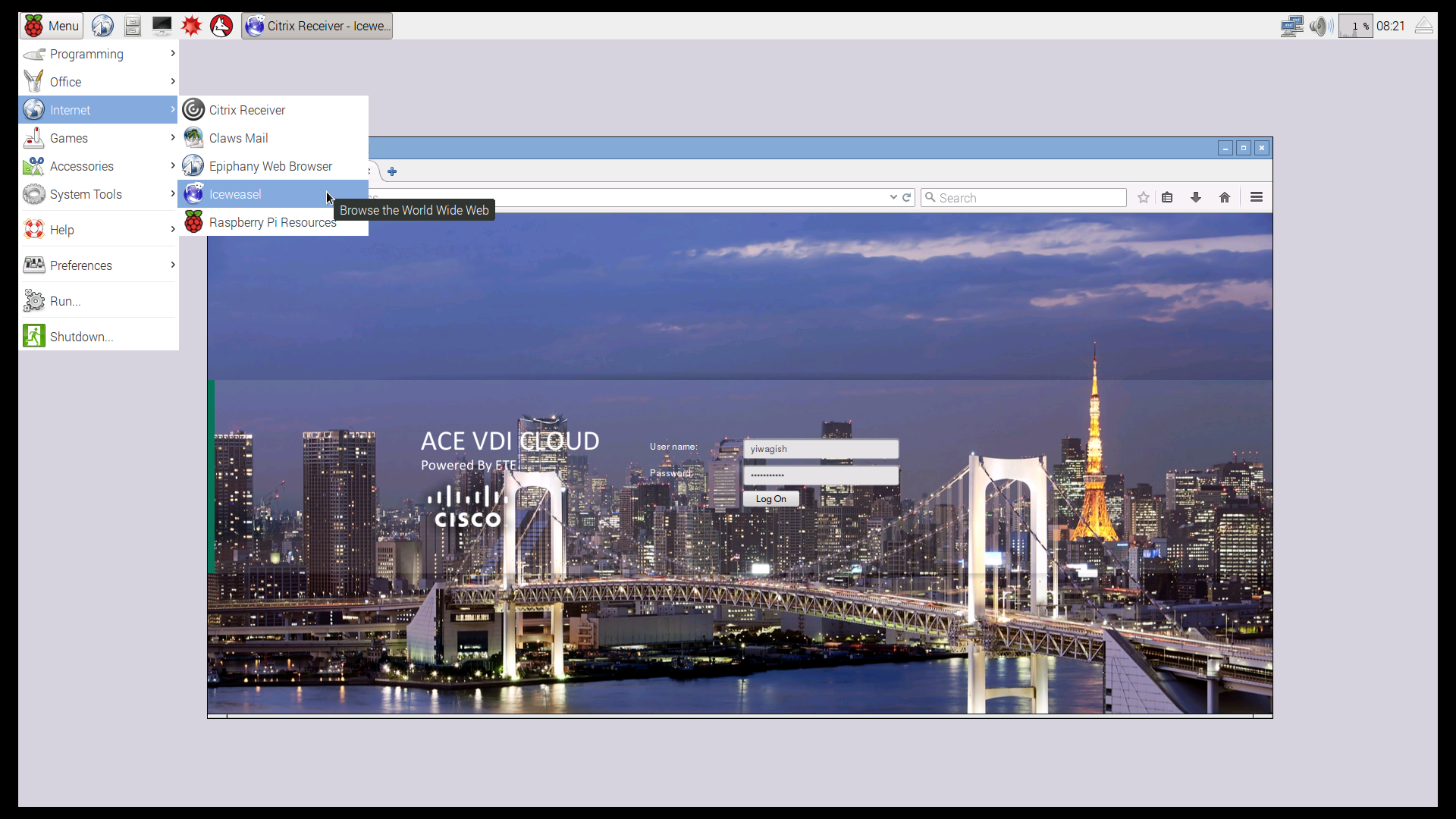1456x819 pixels.
Task: Open a new tab with plus icon
Action: click(x=392, y=171)
